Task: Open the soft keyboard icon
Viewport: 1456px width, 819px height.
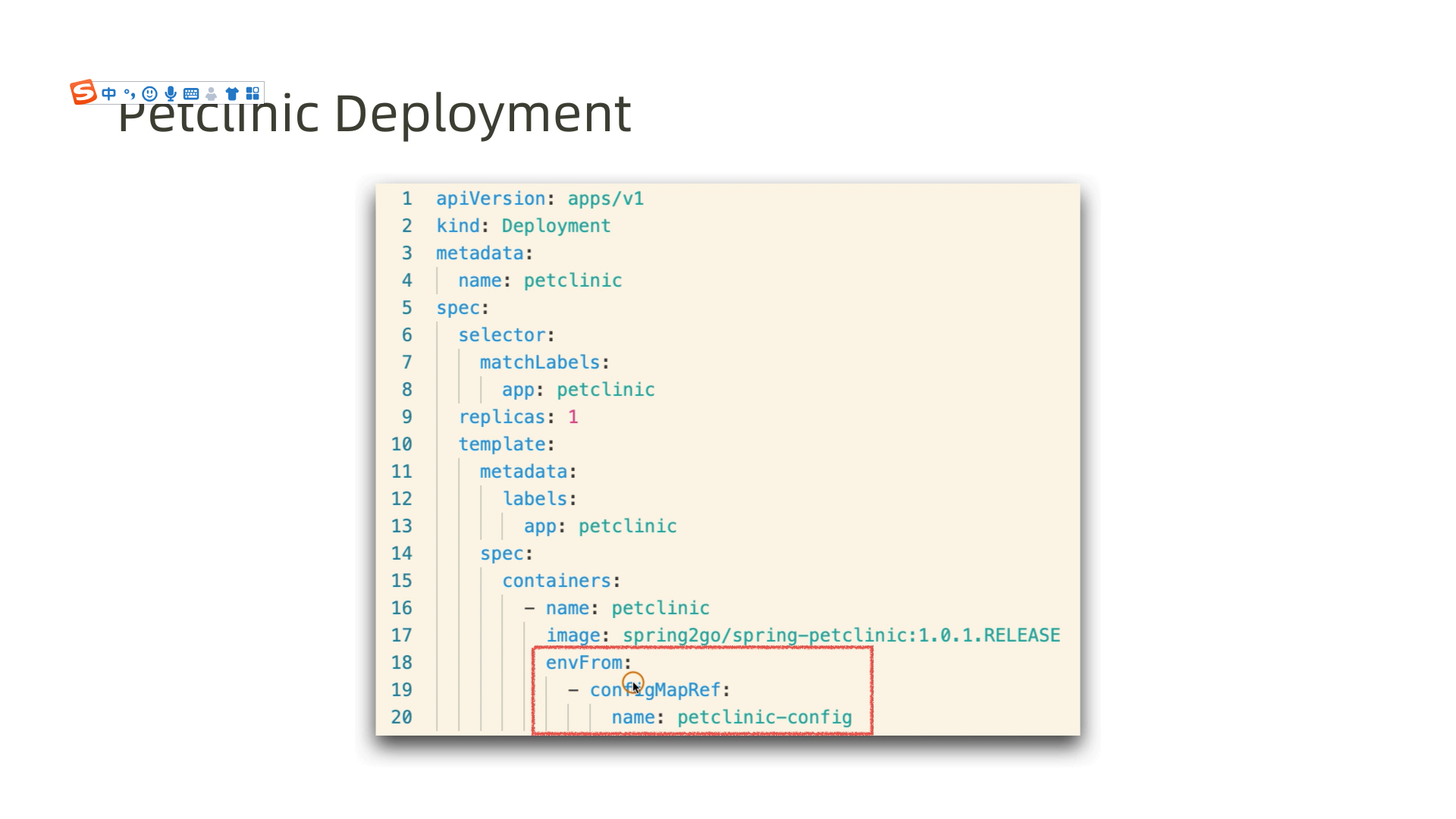Action: (x=191, y=94)
